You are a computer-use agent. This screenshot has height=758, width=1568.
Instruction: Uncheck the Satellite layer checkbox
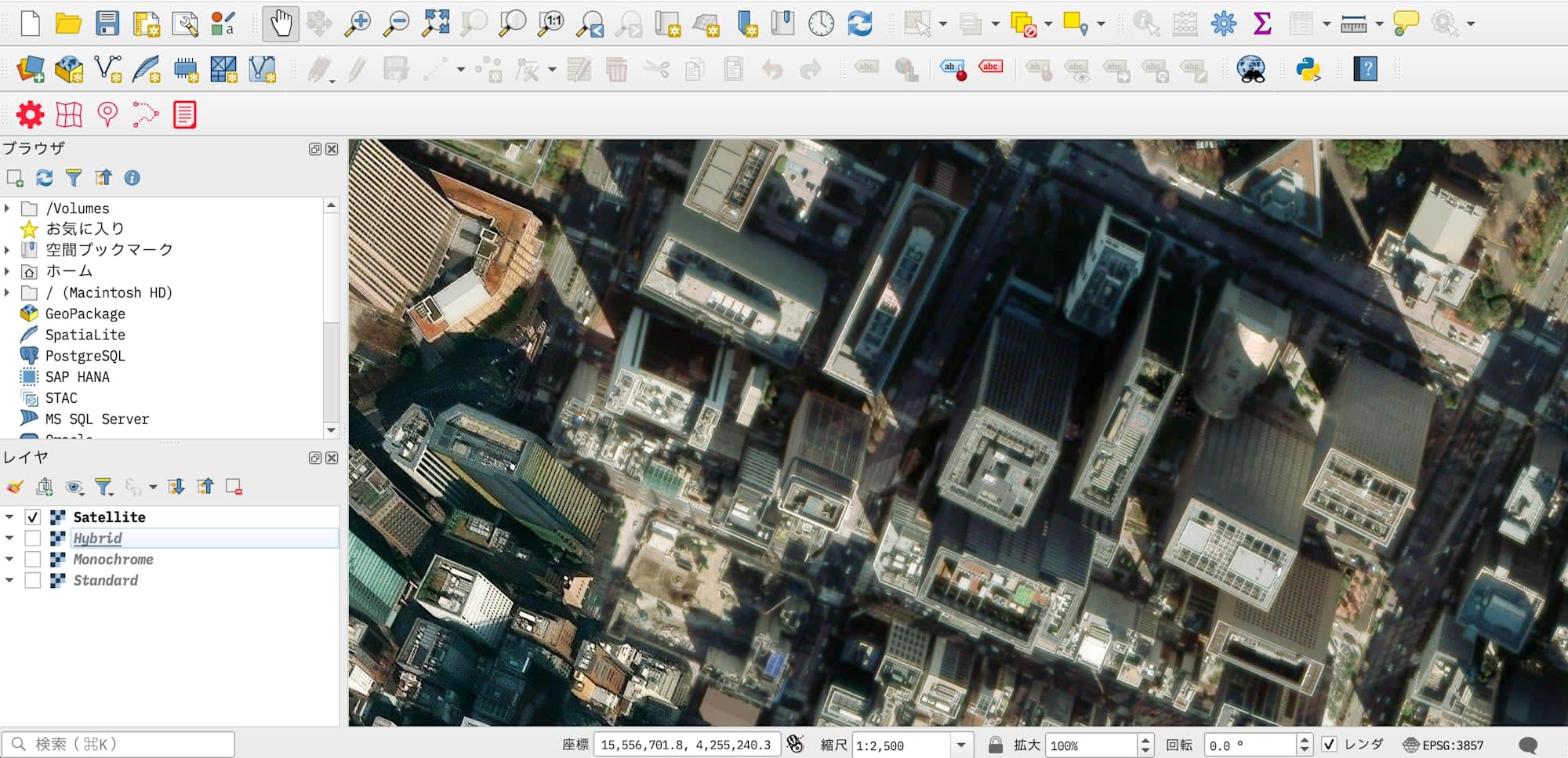(x=33, y=517)
